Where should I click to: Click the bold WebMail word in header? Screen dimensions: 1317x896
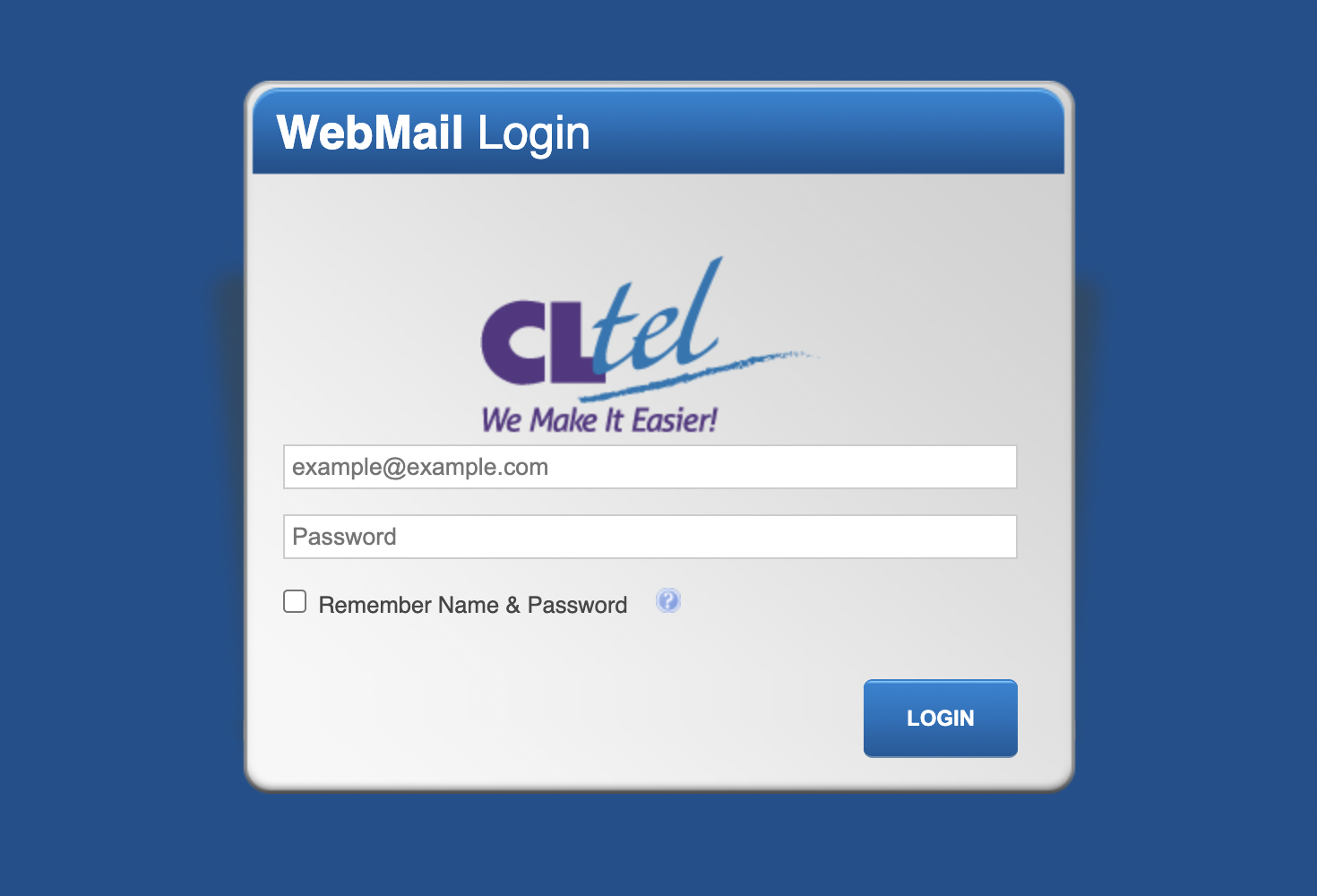point(370,132)
